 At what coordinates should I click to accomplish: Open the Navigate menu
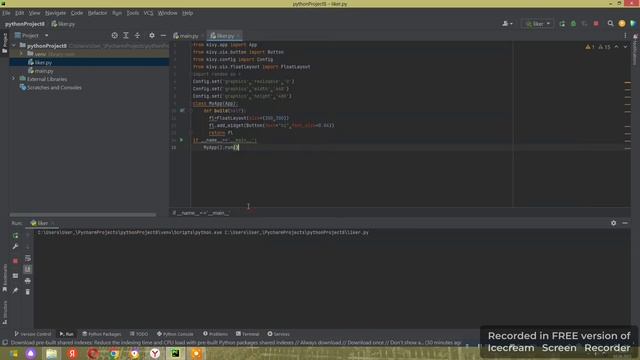(x=56, y=13)
